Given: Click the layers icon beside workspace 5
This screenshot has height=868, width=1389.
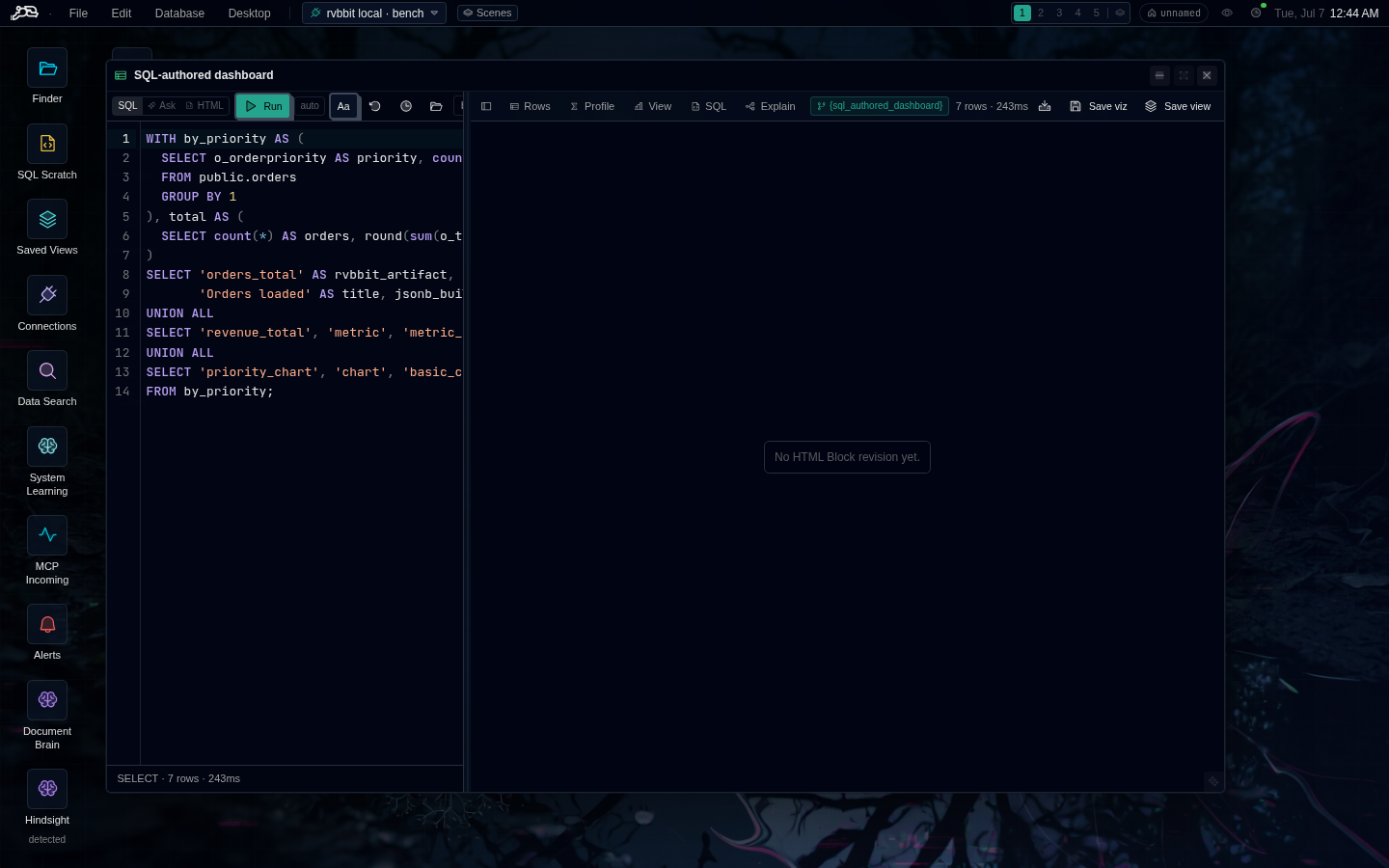Looking at the screenshot, I should pos(1120,13).
